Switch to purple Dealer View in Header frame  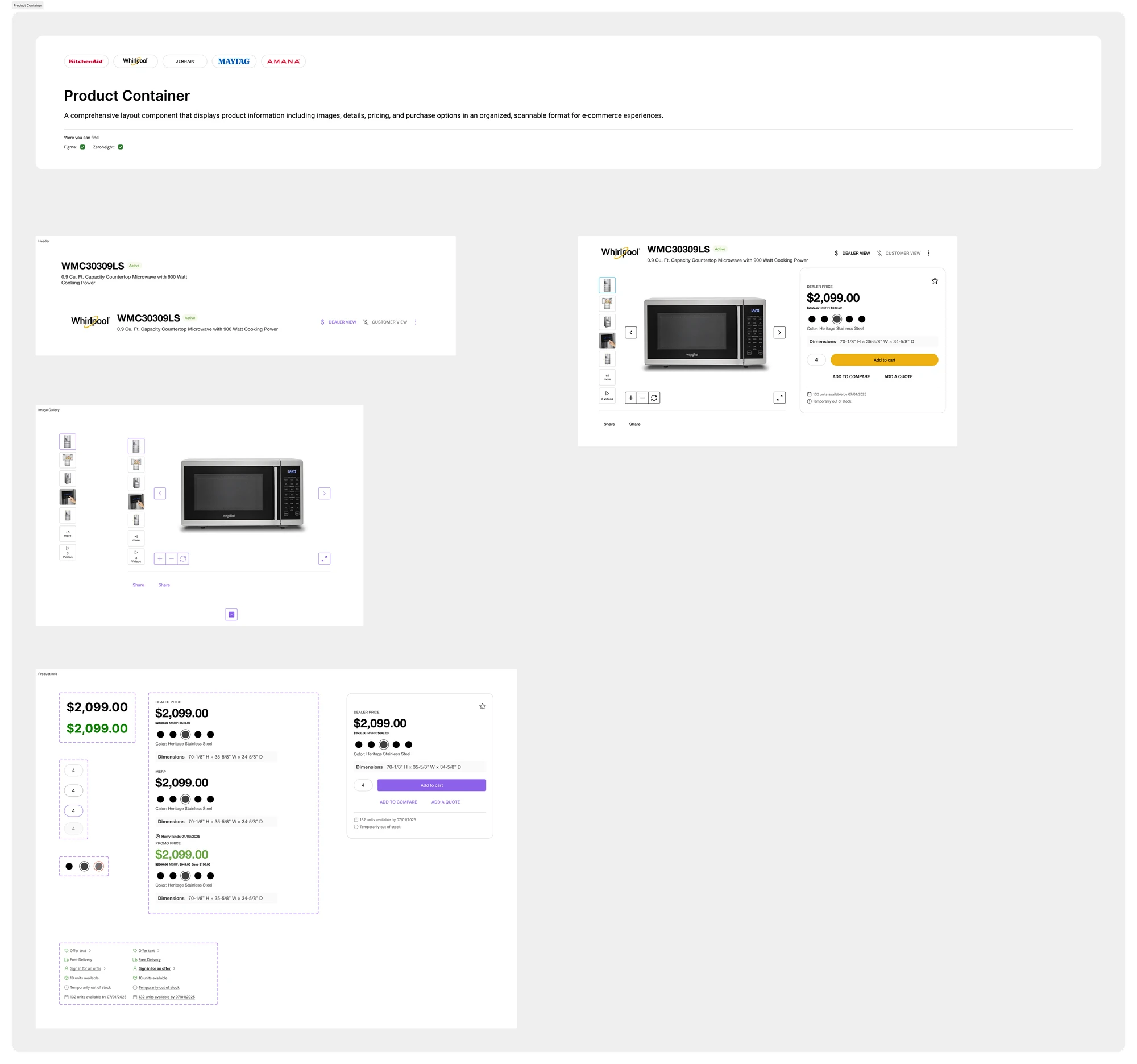(x=338, y=322)
